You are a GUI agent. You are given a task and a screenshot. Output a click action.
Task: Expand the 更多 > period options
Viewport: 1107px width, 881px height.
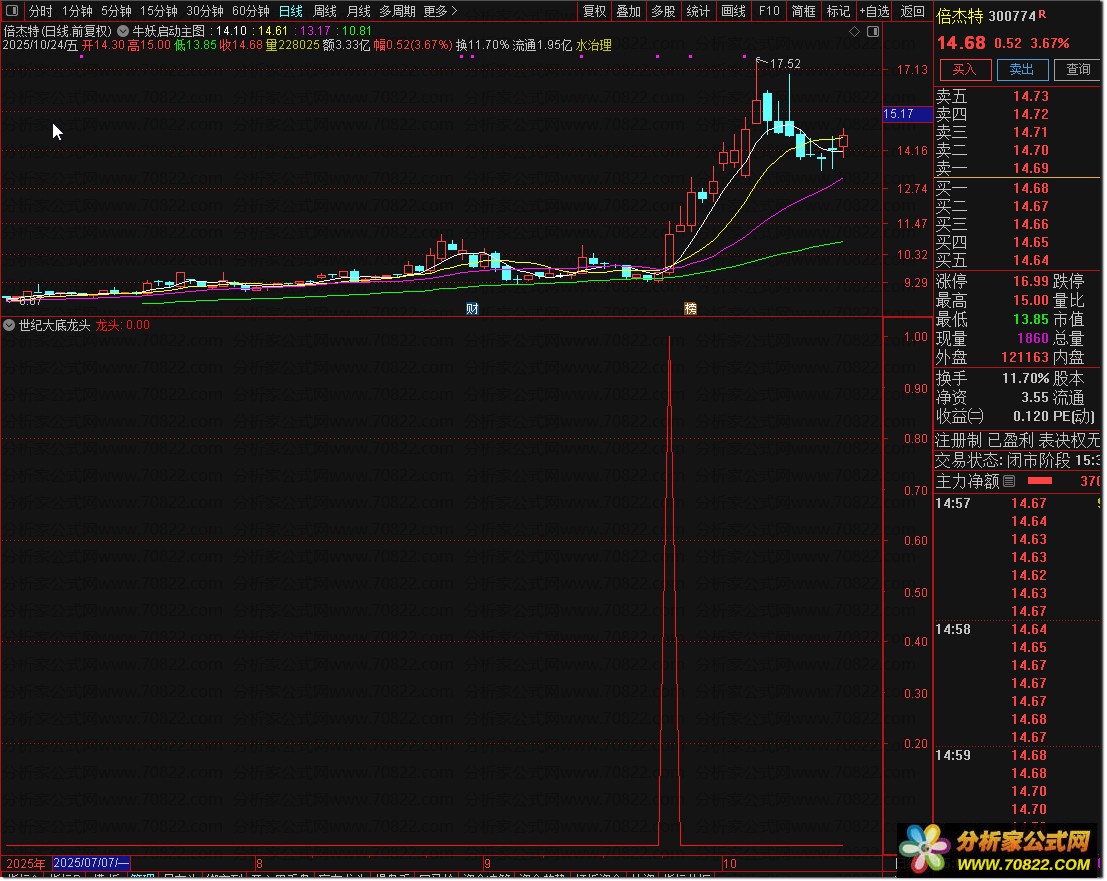click(441, 11)
